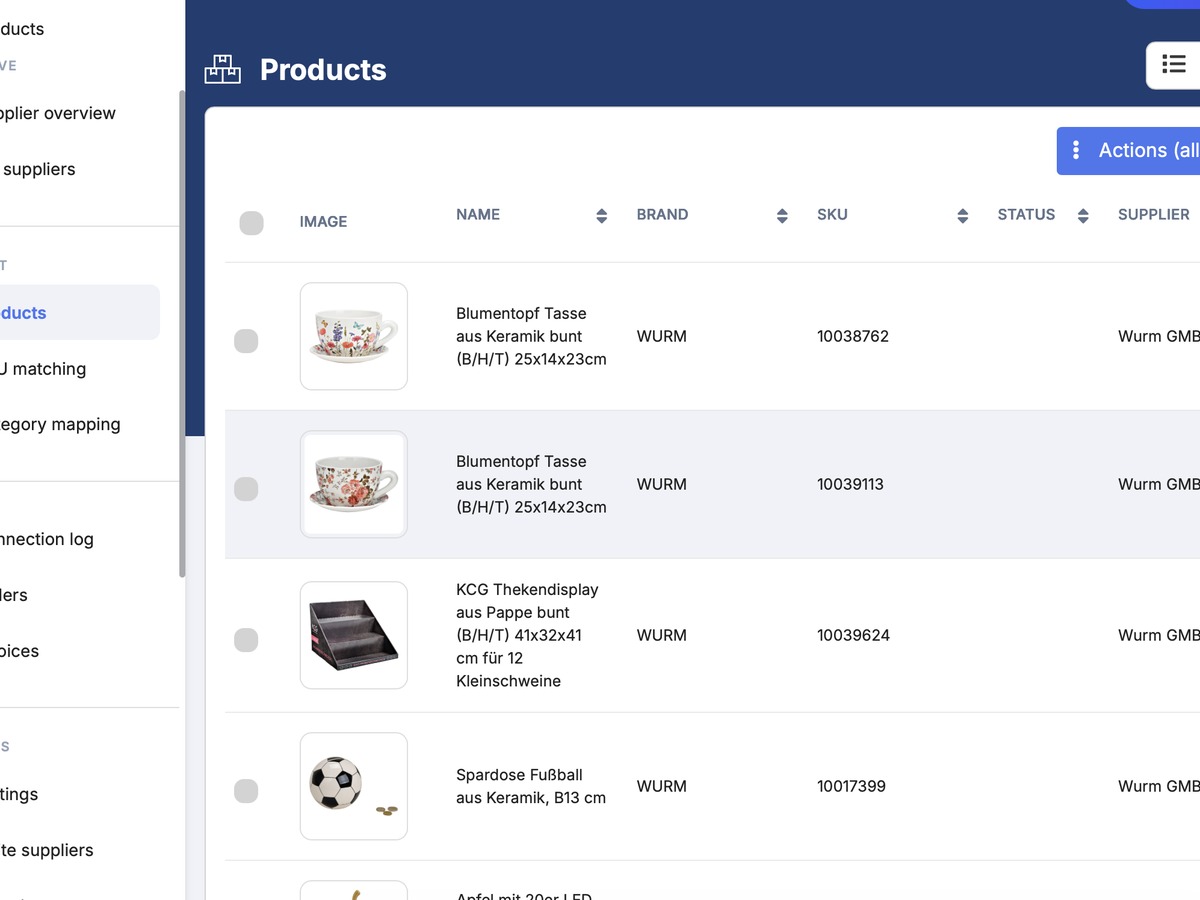Click SKU value 10038762

point(853,336)
